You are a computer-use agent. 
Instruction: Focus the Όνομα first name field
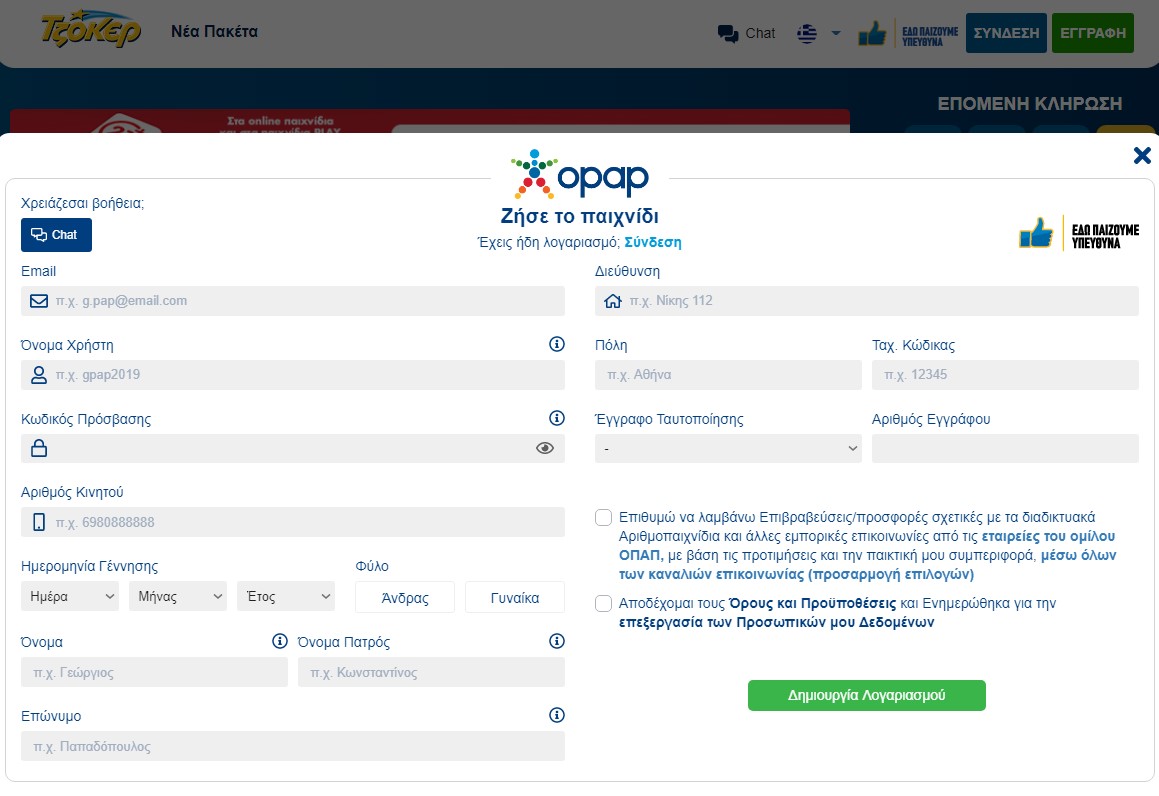click(154, 673)
